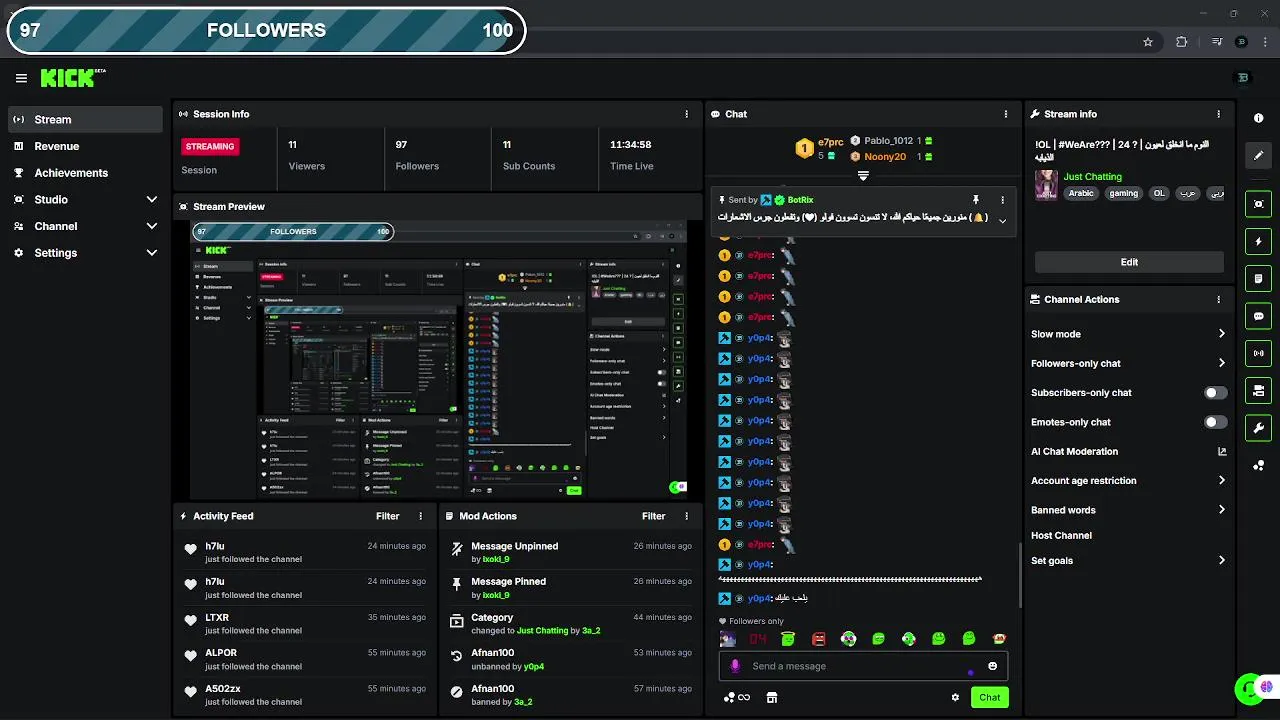The height and width of the screenshot is (720, 1280).
Task: Open Channel Actions panel options menu
Action: (1218, 299)
